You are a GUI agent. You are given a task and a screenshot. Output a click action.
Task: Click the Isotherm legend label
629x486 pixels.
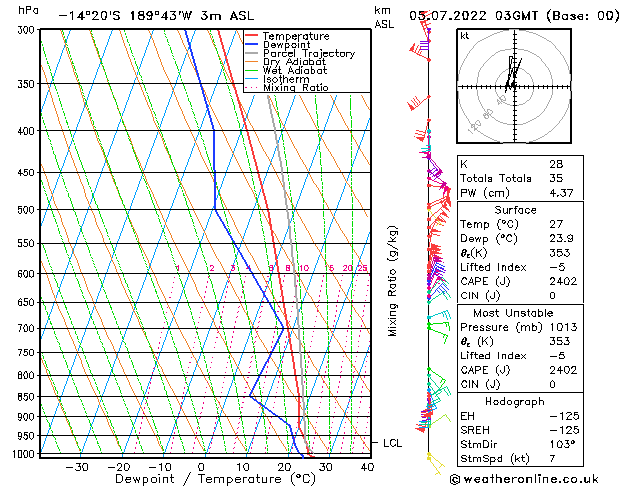(x=286, y=79)
